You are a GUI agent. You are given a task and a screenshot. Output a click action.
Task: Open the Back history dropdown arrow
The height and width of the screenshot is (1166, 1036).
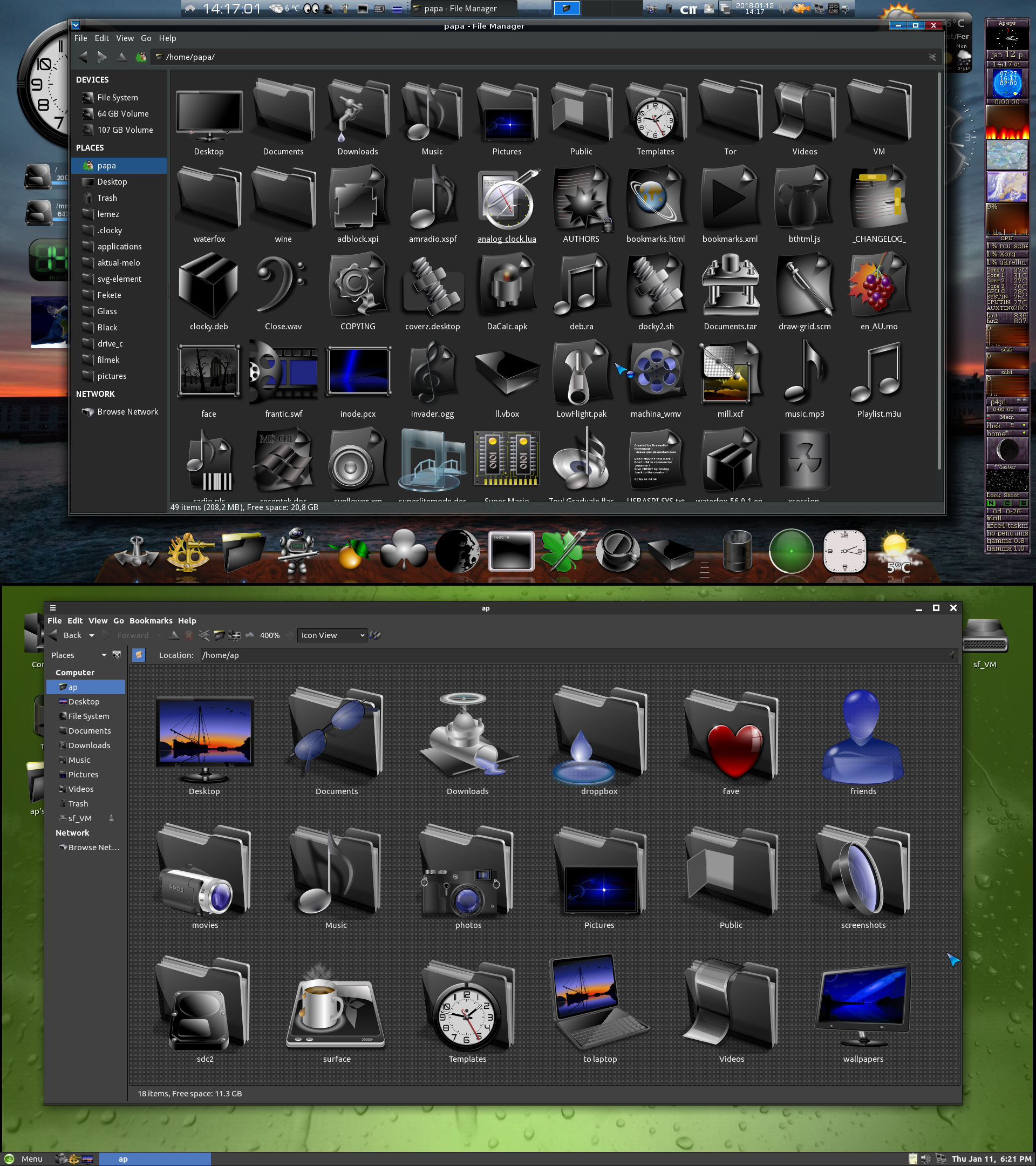[x=92, y=635]
